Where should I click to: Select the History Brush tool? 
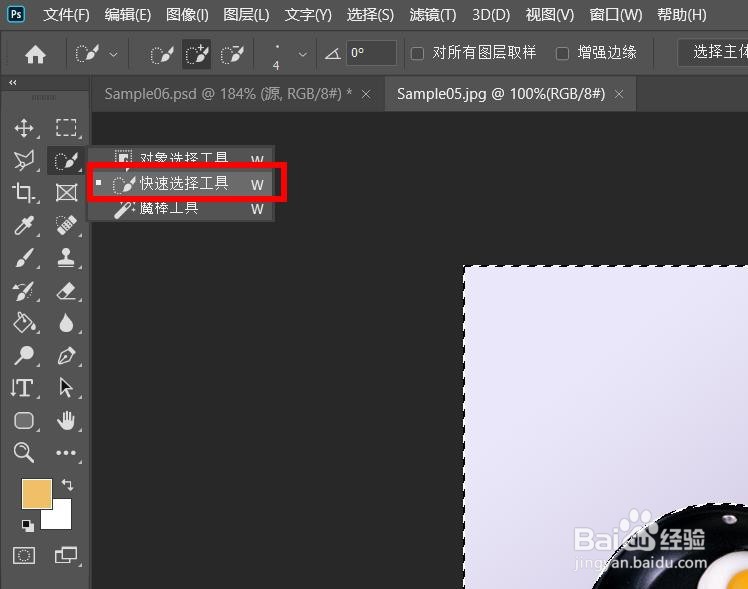pos(23,291)
